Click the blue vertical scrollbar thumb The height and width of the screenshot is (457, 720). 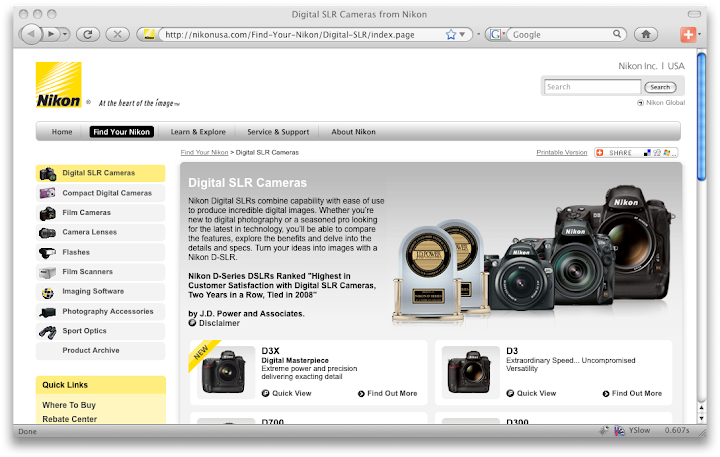(701, 117)
